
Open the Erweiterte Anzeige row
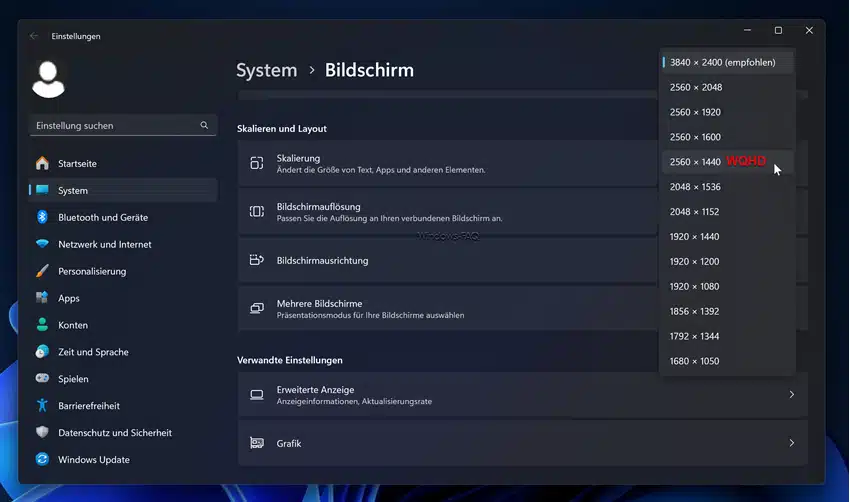point(523,395)
